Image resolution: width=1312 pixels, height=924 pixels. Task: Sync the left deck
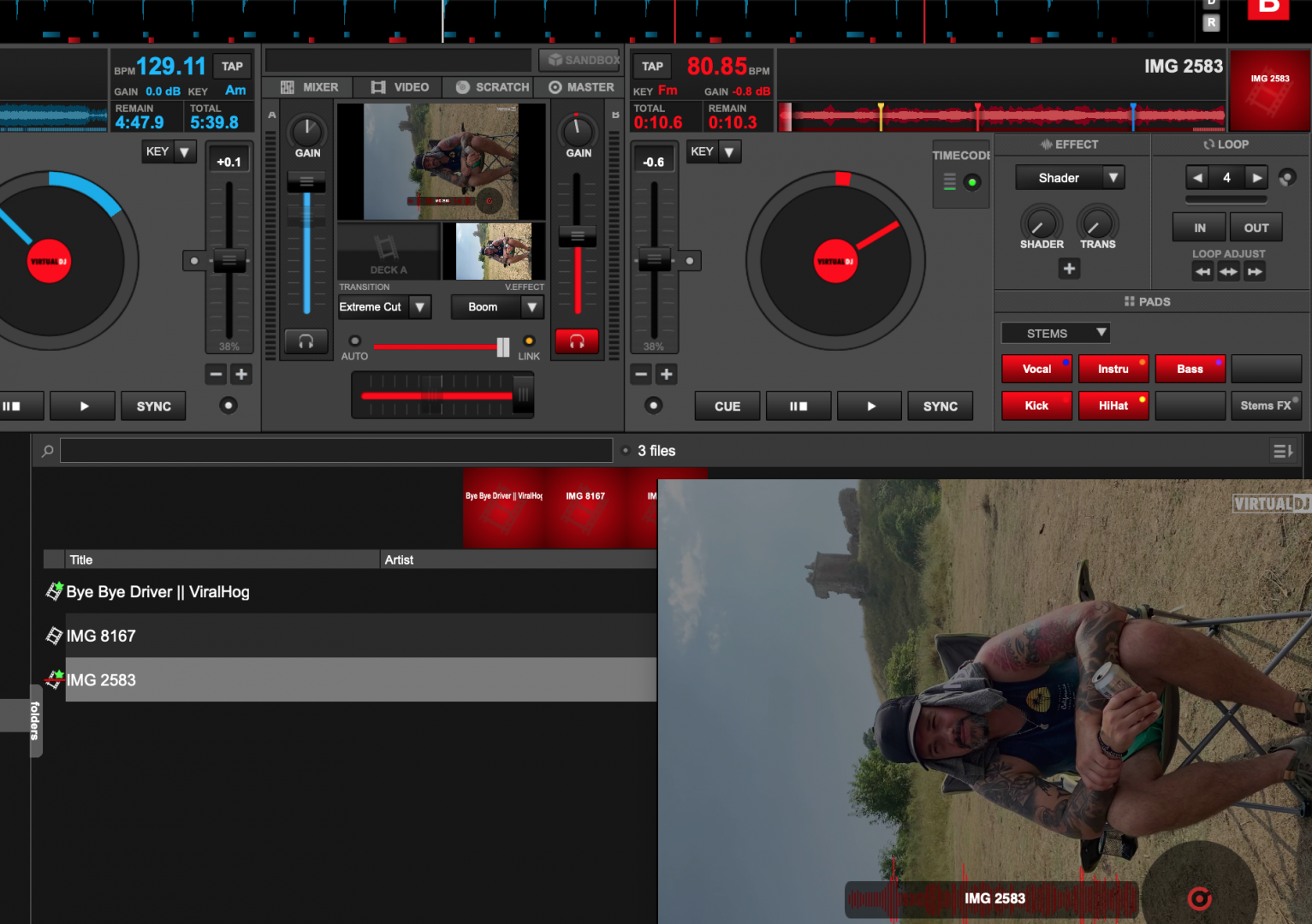154,406
